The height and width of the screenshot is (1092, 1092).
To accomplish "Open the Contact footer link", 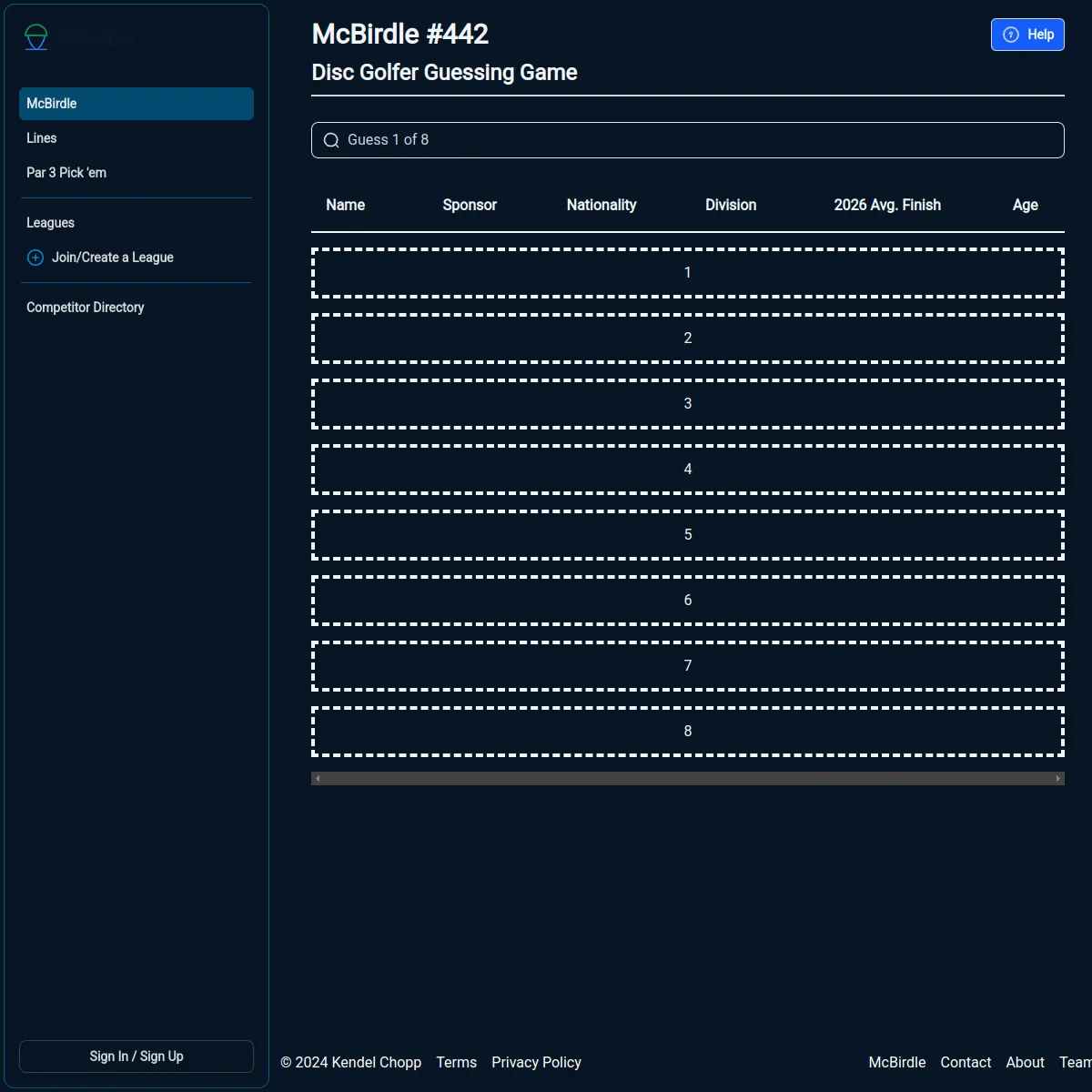I will coord(966,1063).
